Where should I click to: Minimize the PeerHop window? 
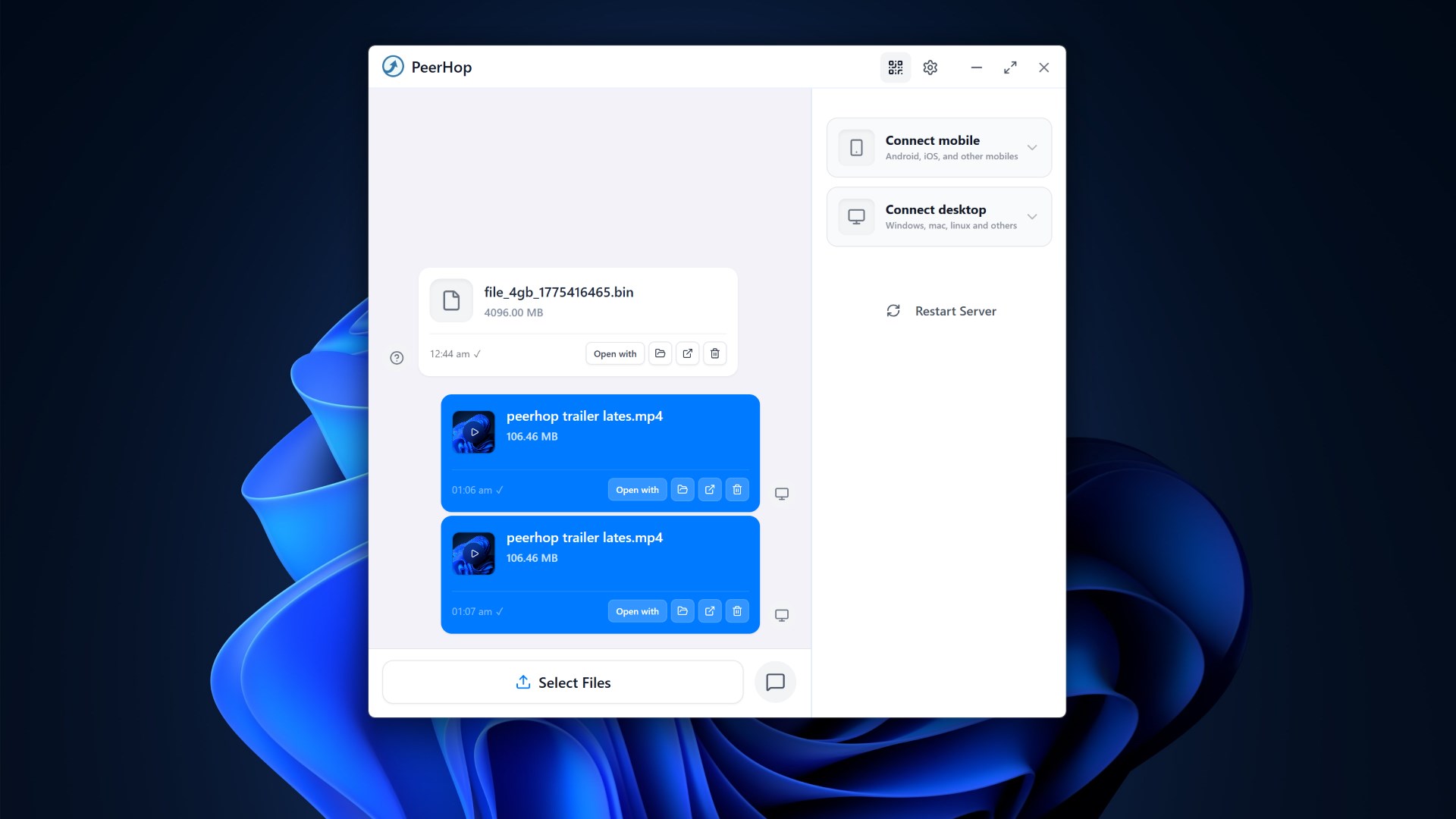977,67
